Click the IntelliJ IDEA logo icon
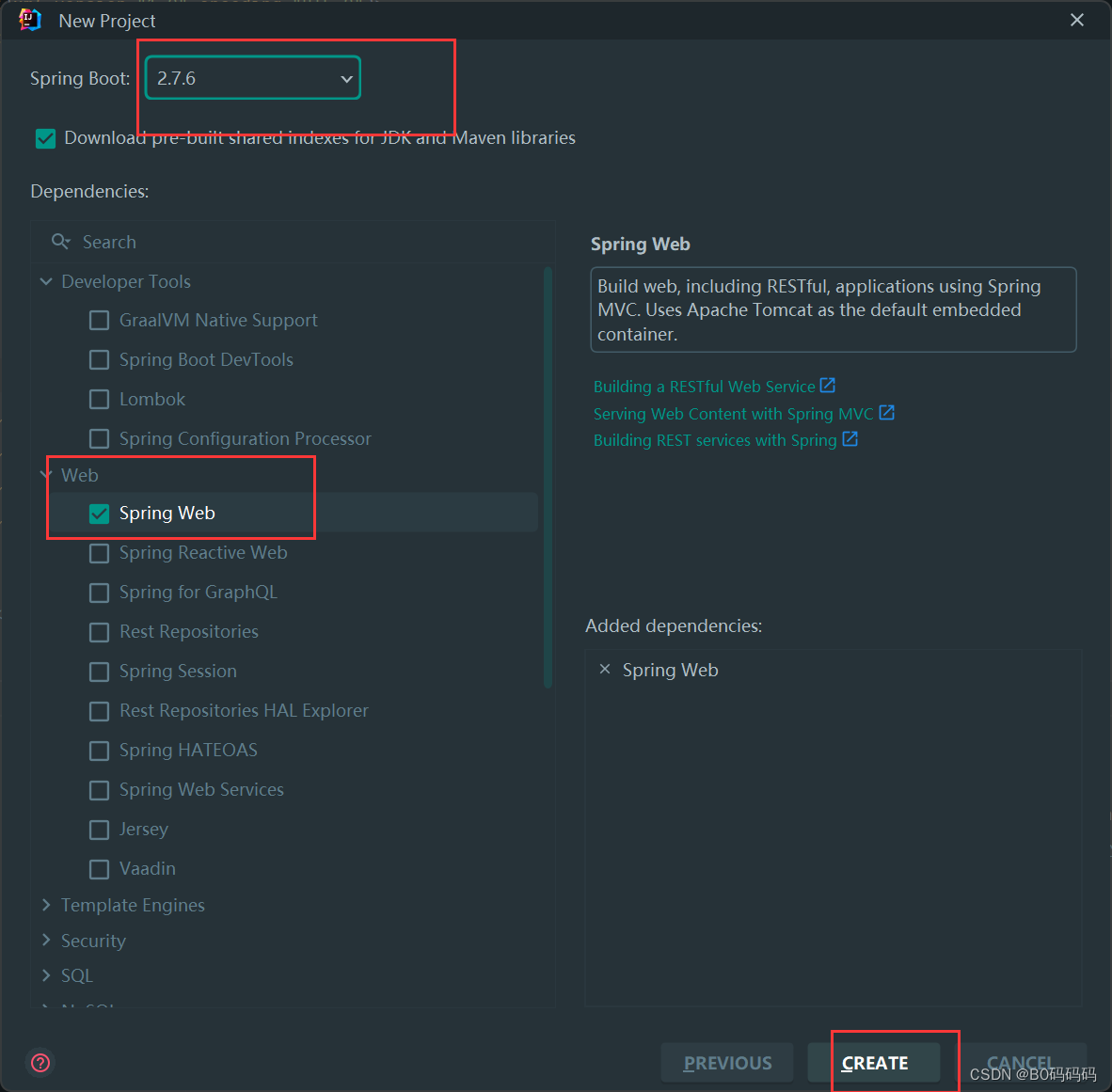This screenshot has width=1112, height=1092. click(x=30, y=20)
